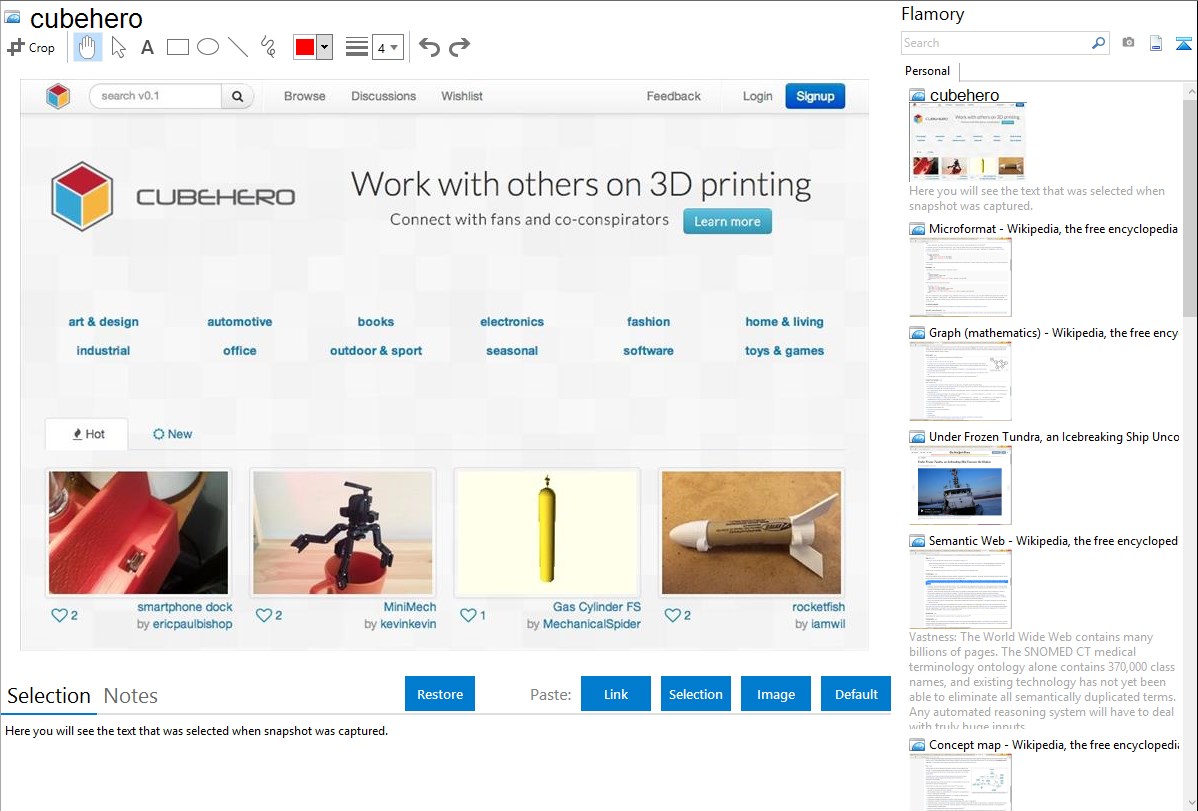Click the Feedback link
Image resolution: width=1198 pixels, height=811 pixels.
(673, 96)
